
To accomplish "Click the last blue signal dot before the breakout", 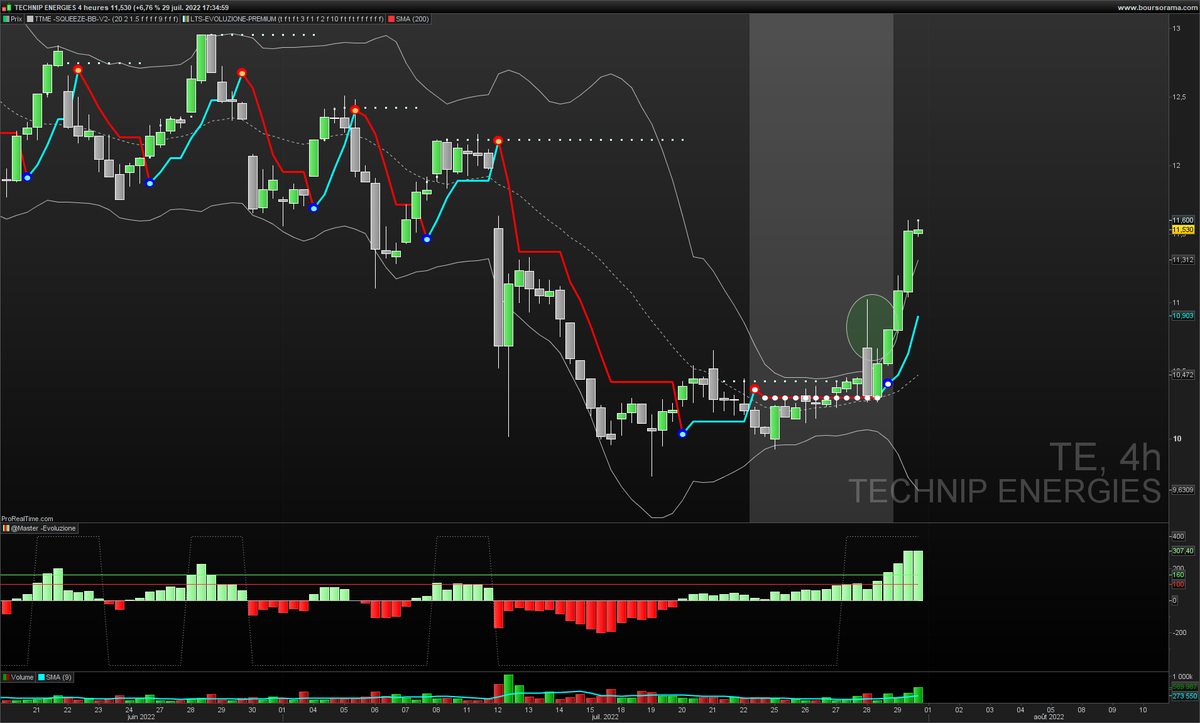I will pyautogui.click(x=888, y=383).
